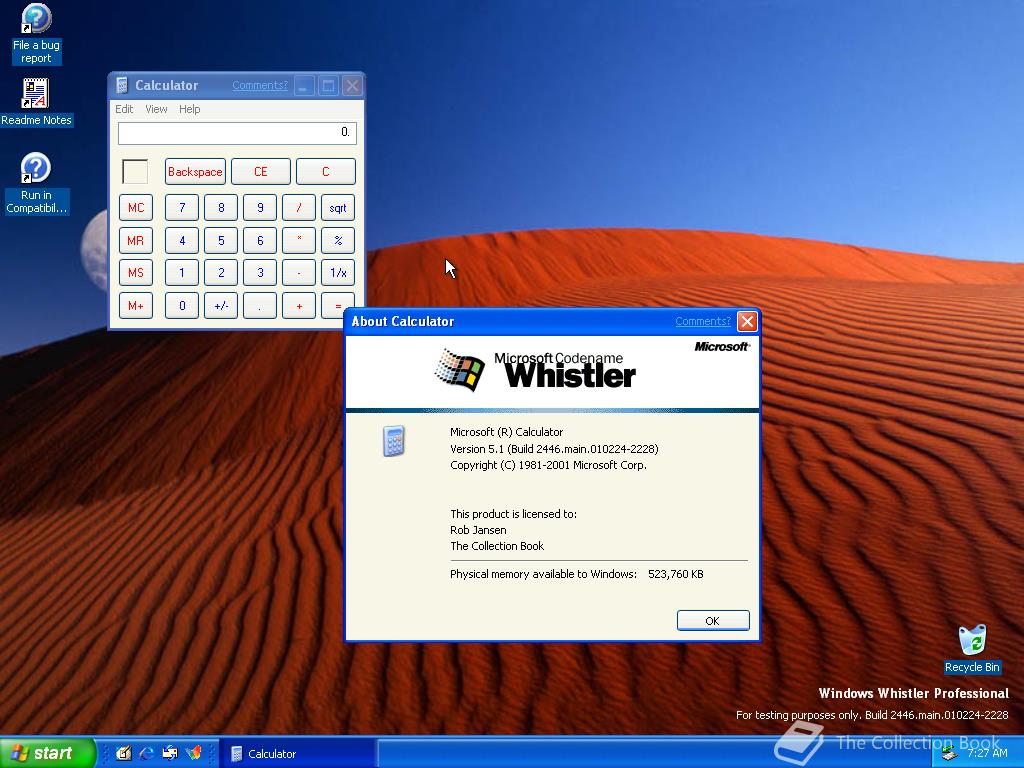Click the calculator display field
Screen dimensions: 1024x768
237,133
